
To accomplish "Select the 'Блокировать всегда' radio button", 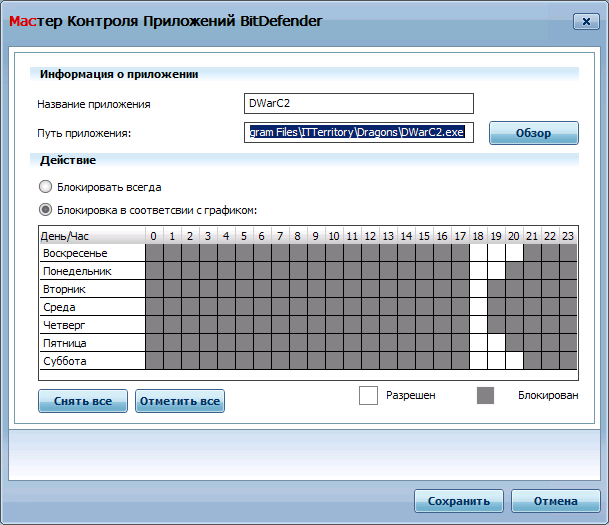I will click(x=45, y=187).
